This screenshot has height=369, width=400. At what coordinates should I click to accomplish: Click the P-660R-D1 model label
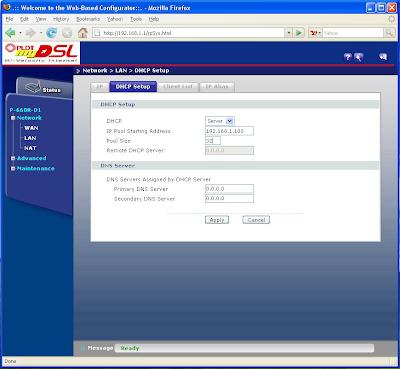point(25,110)
